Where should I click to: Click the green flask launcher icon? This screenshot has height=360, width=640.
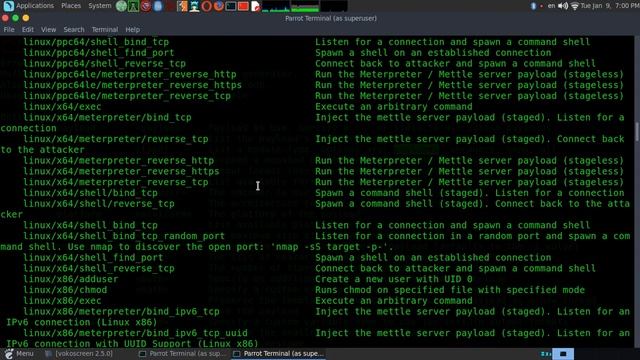[x=133, y=6]
